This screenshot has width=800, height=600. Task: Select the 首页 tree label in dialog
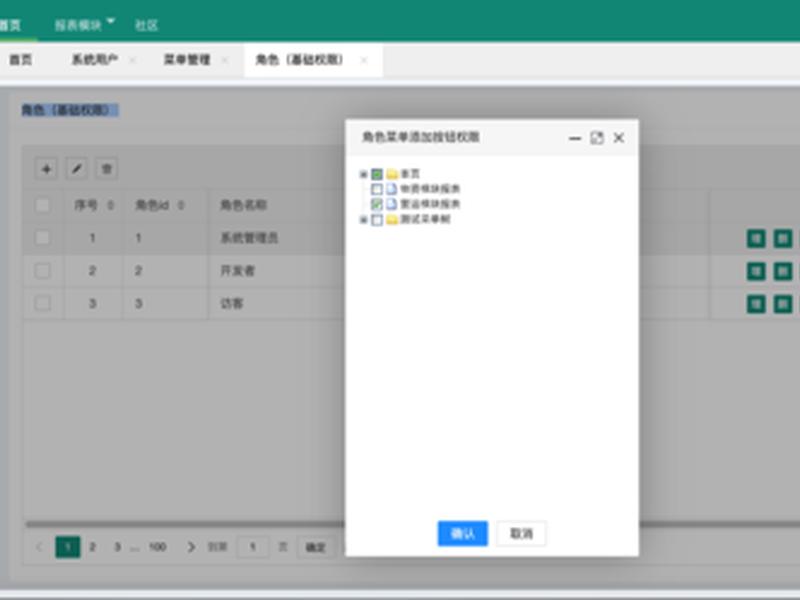410,174
